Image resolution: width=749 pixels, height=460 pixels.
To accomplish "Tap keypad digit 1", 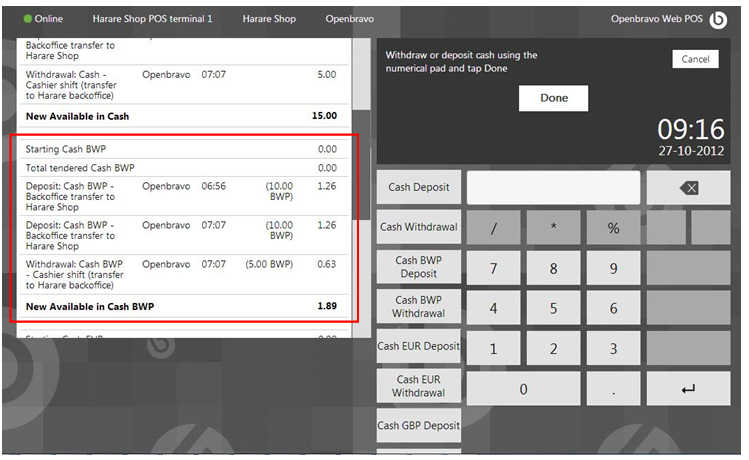I will 493,349.
